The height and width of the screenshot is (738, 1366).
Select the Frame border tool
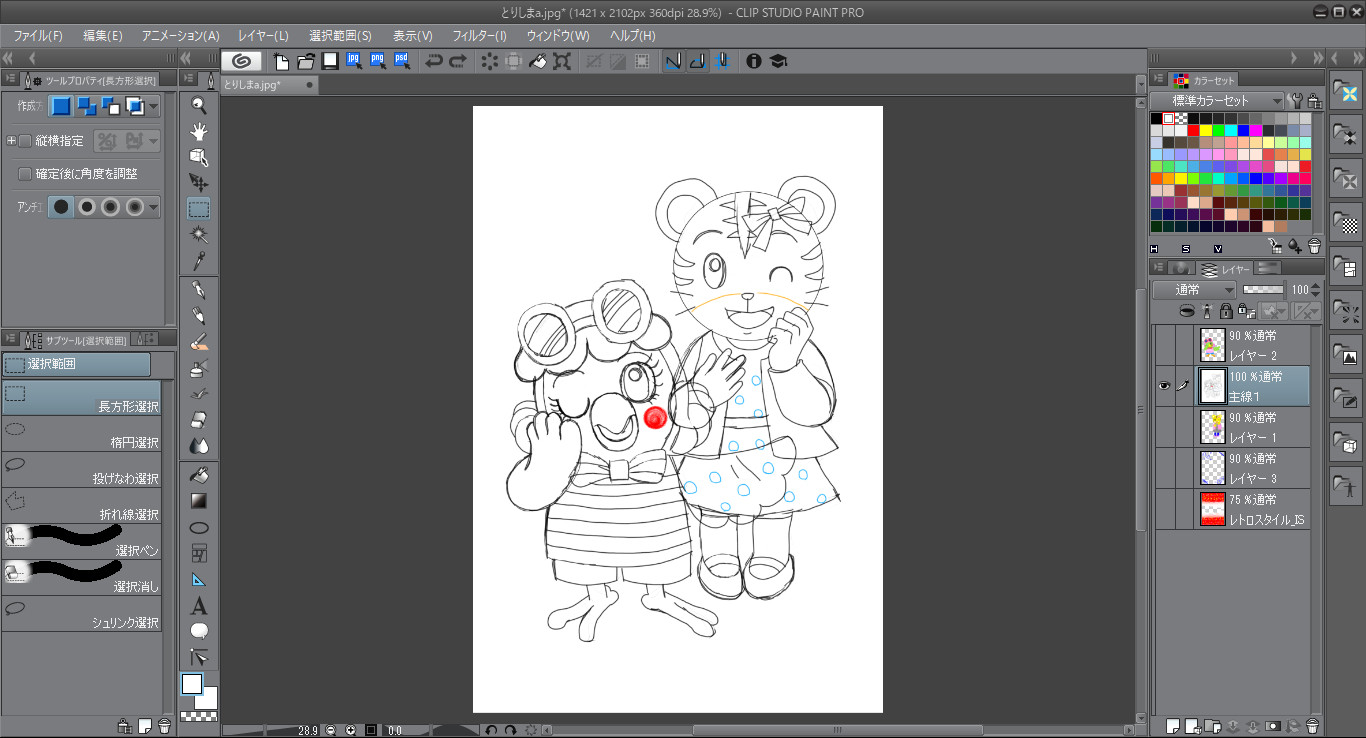[199, 553]
